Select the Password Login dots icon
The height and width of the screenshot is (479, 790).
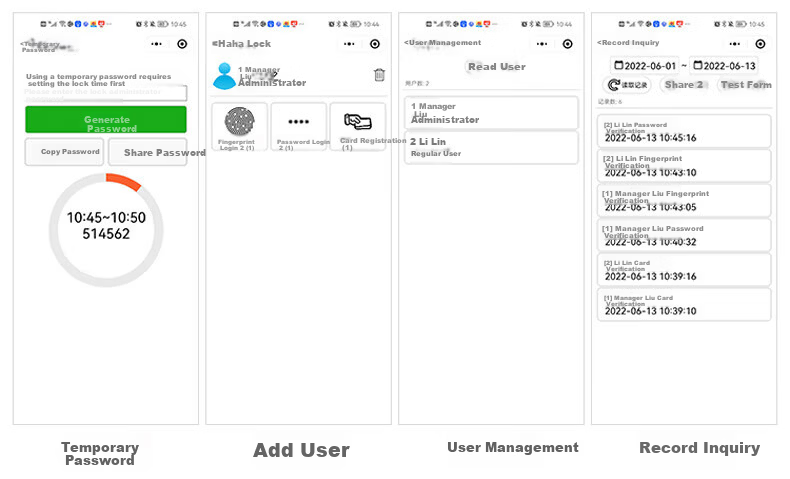point(298,122)
